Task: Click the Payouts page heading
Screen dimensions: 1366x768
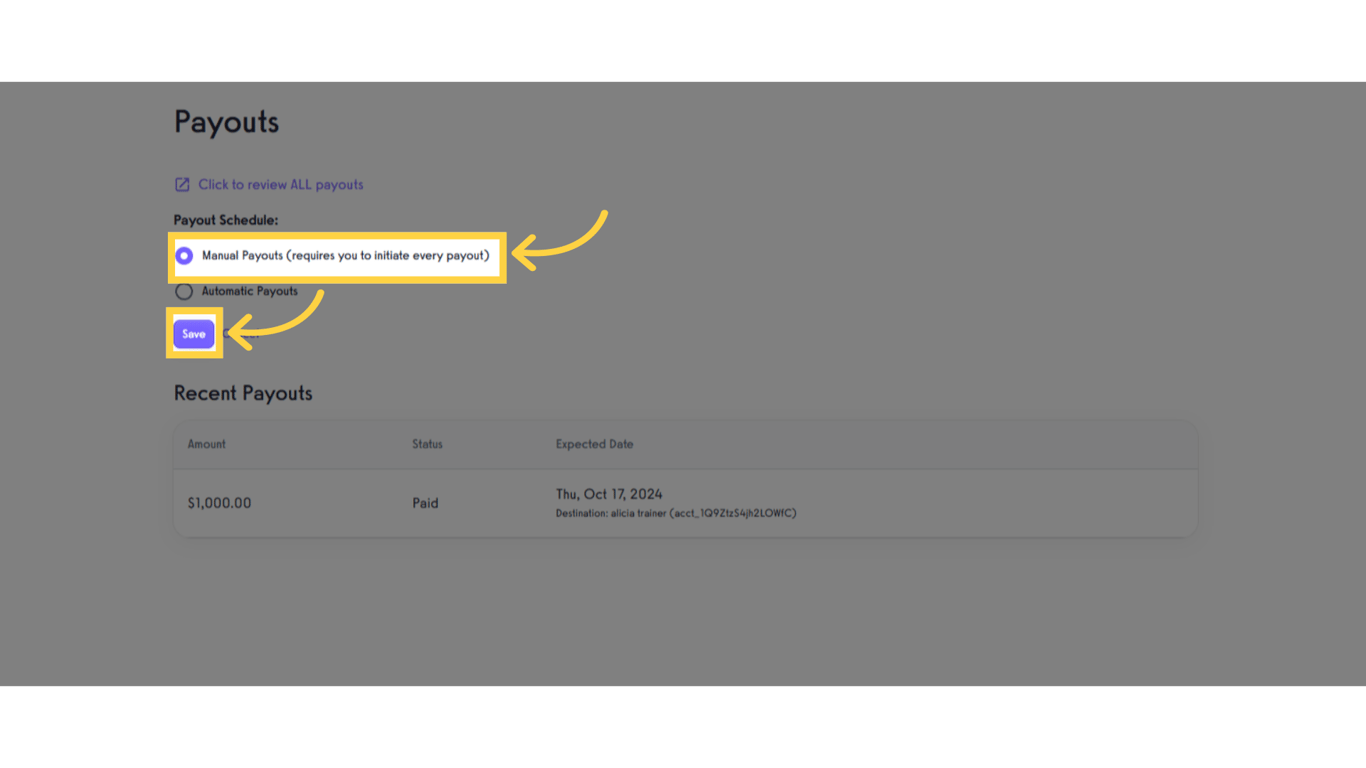Action: point(226,121)
